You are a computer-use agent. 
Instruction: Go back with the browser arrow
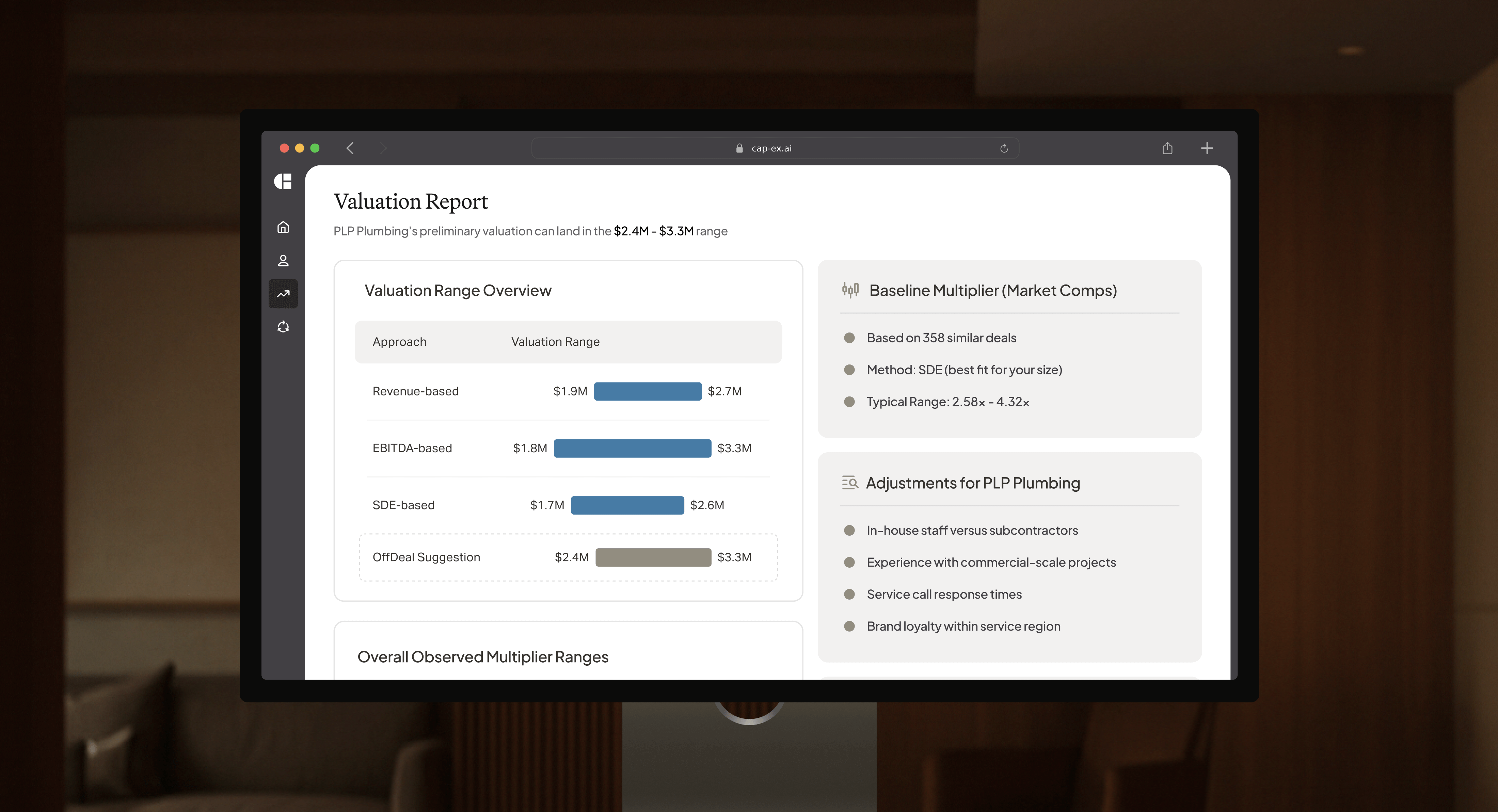tap(350, 148)
